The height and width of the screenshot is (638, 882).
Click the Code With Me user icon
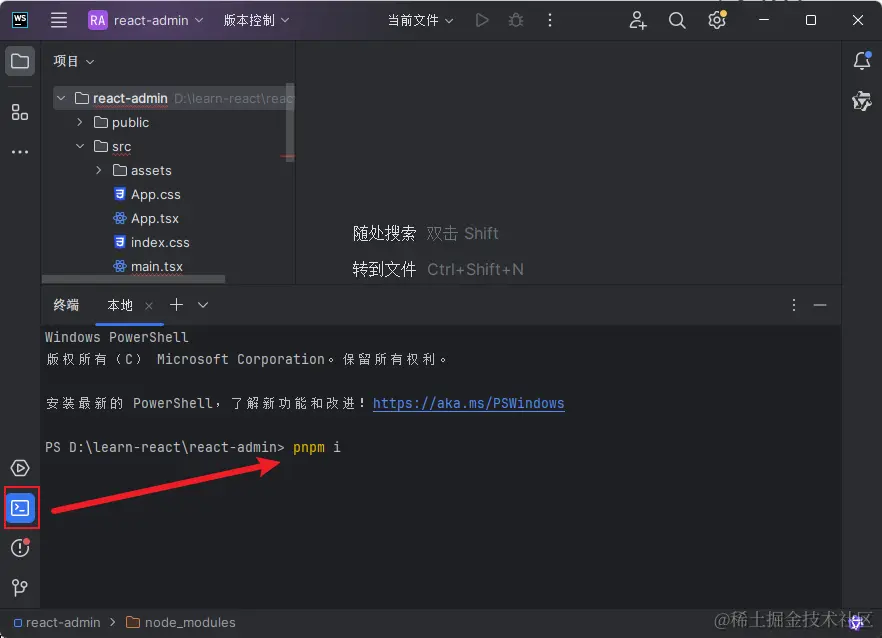pyautogui.click(x=638, y=20)
